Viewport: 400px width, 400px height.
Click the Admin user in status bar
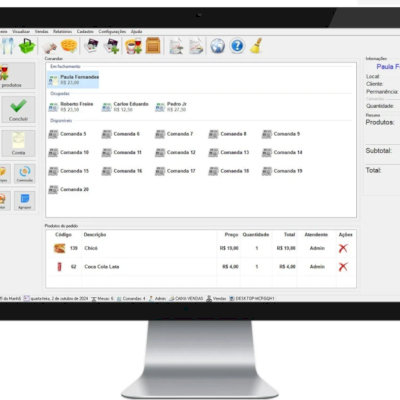pyautogui.click(x=157, y=298)
